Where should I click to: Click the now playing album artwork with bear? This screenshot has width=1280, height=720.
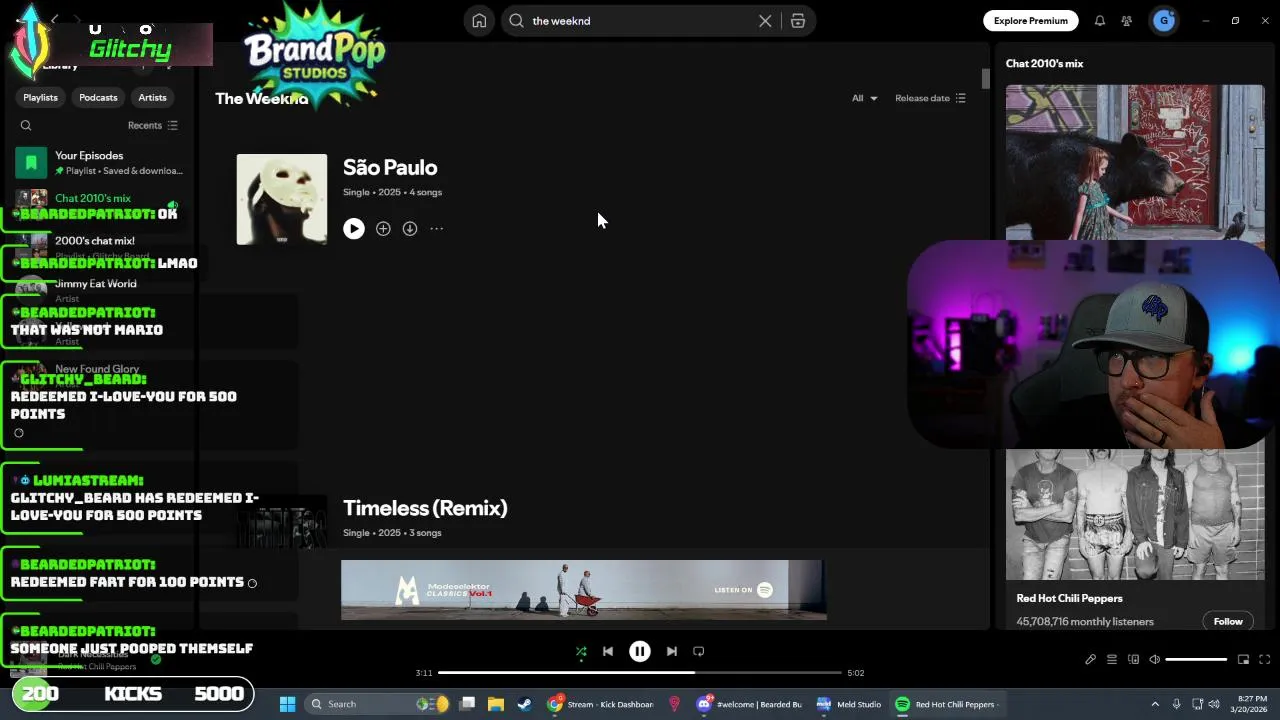coord(1135,163)
